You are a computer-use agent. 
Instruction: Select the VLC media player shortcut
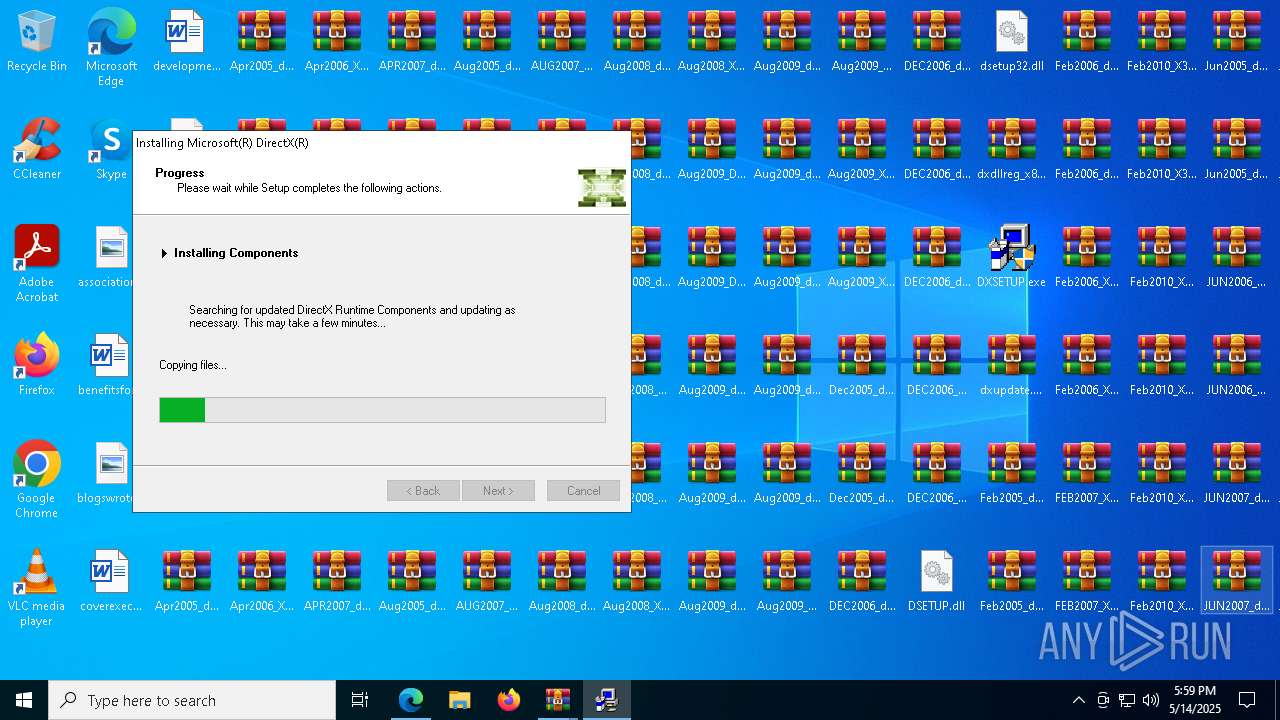click(x=37, y=588)
